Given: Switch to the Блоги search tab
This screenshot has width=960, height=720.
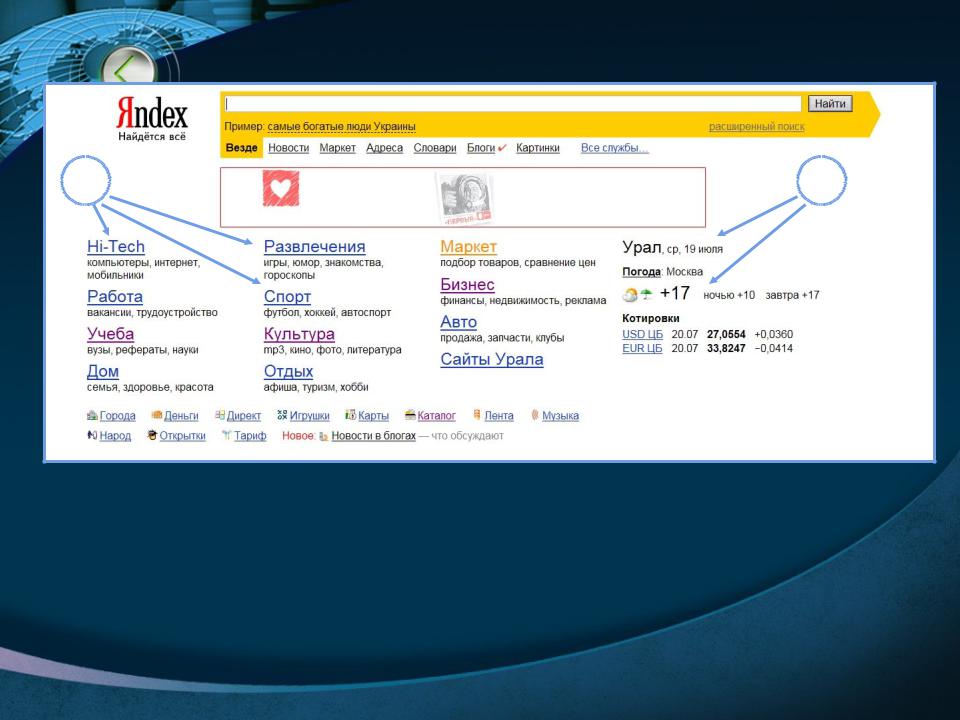Looking at the screenshot, I should click(481, 148).
